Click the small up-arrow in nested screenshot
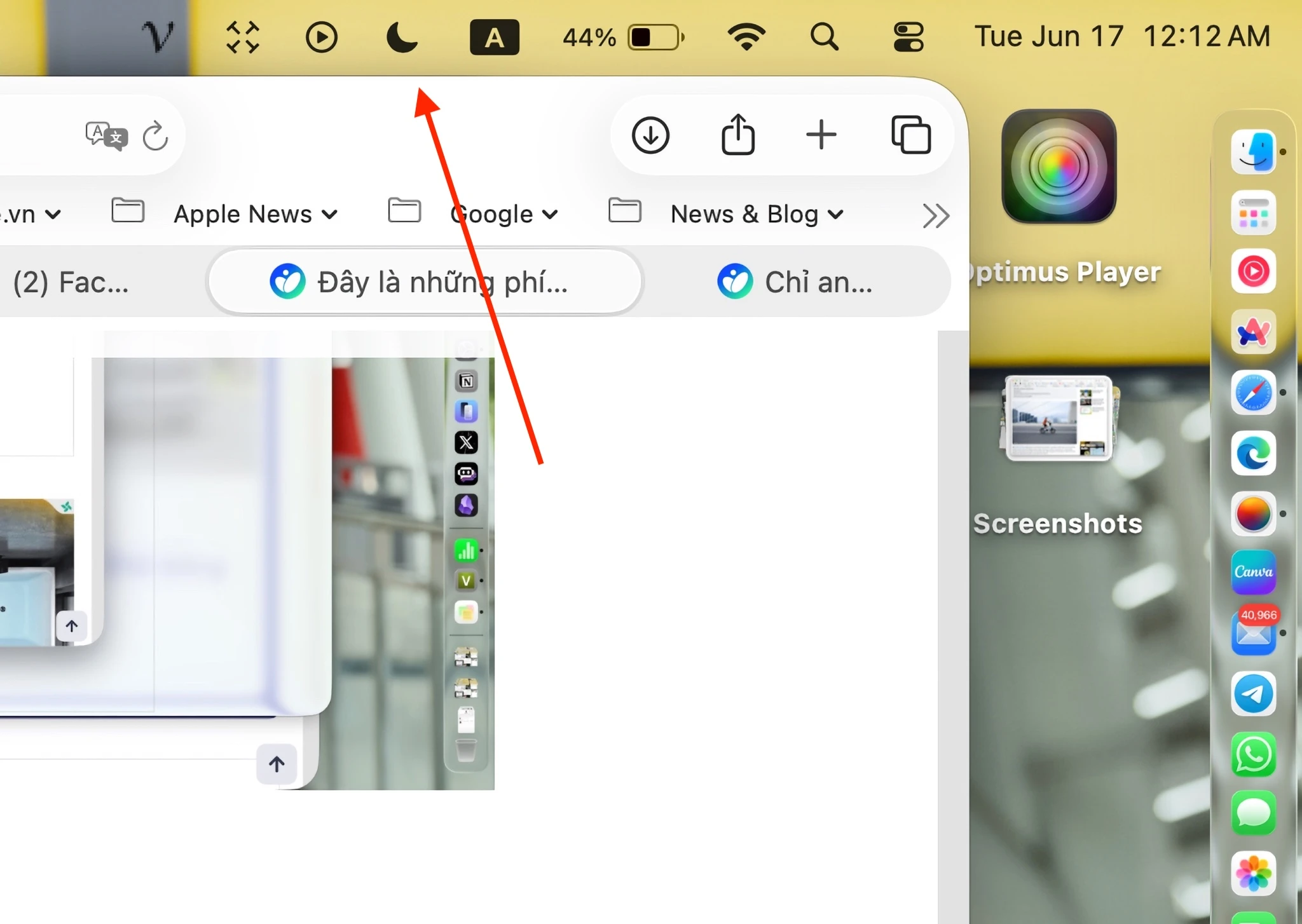 point(71,627)
